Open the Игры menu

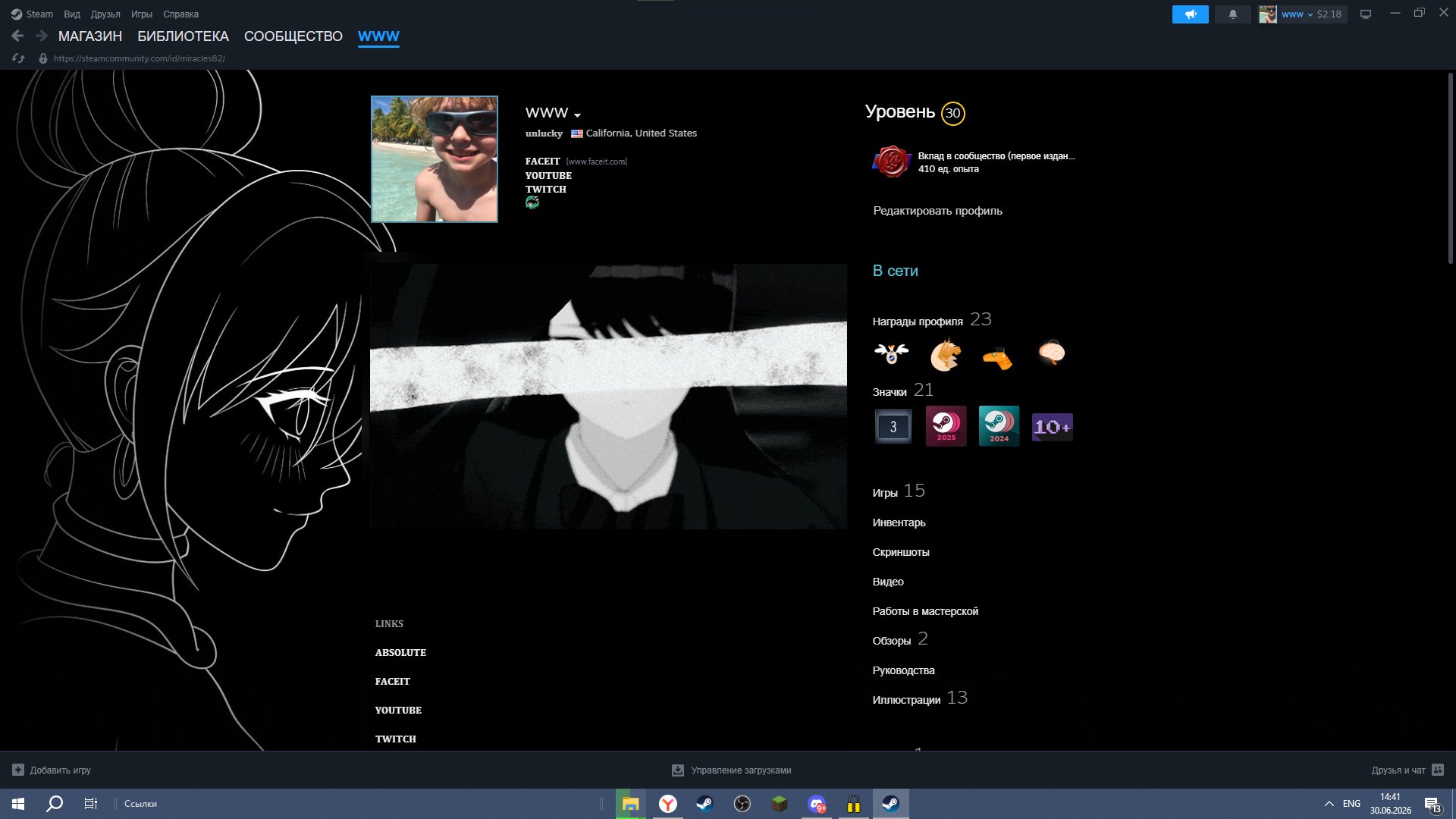[142, 14]
